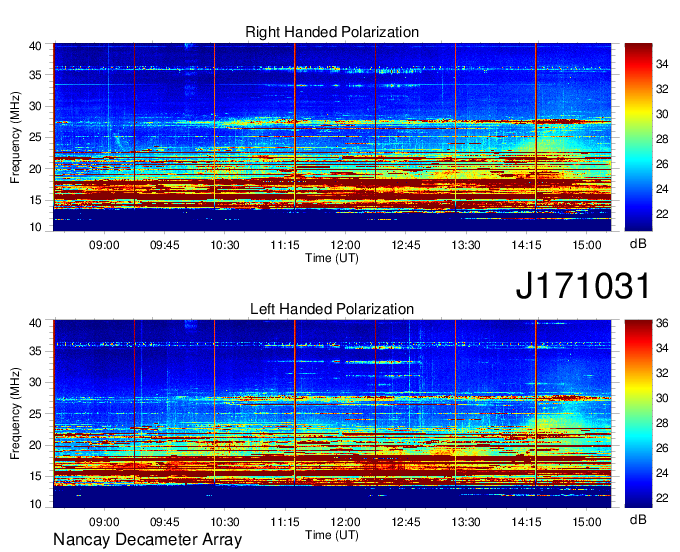This screenshot has width=680, height=552.
Task: Click the top spectrogram colorbar scale
Action: (638, 137)
